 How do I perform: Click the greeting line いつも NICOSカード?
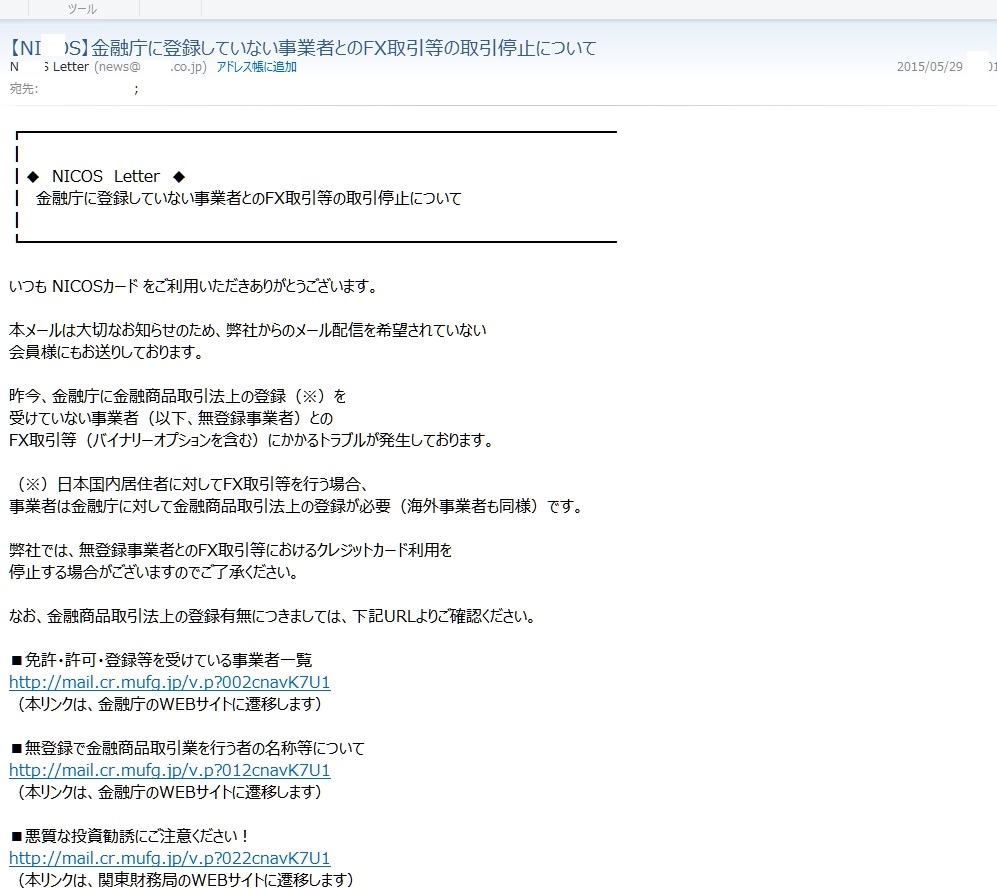coord(193,286)
